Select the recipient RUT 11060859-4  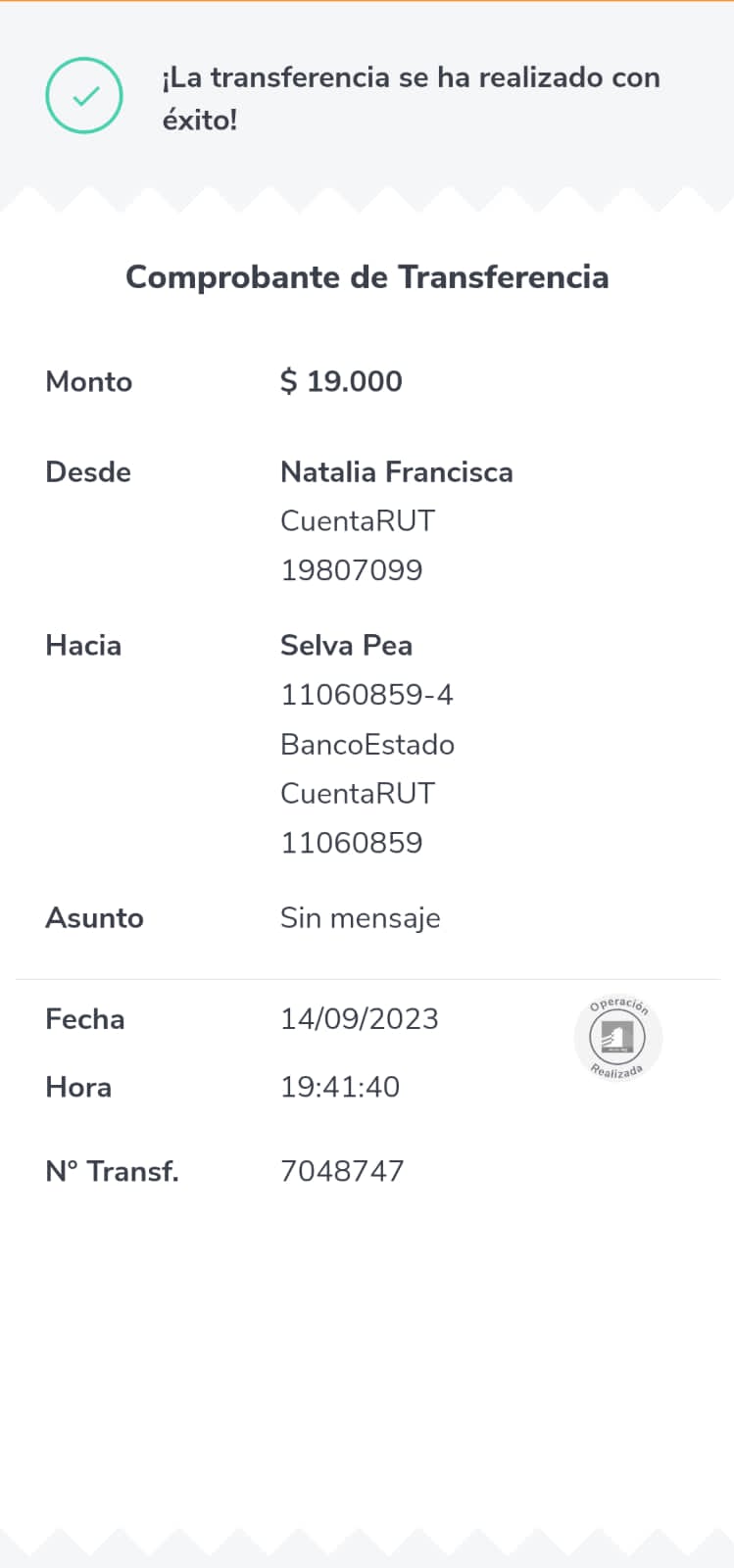click(367, 695)
